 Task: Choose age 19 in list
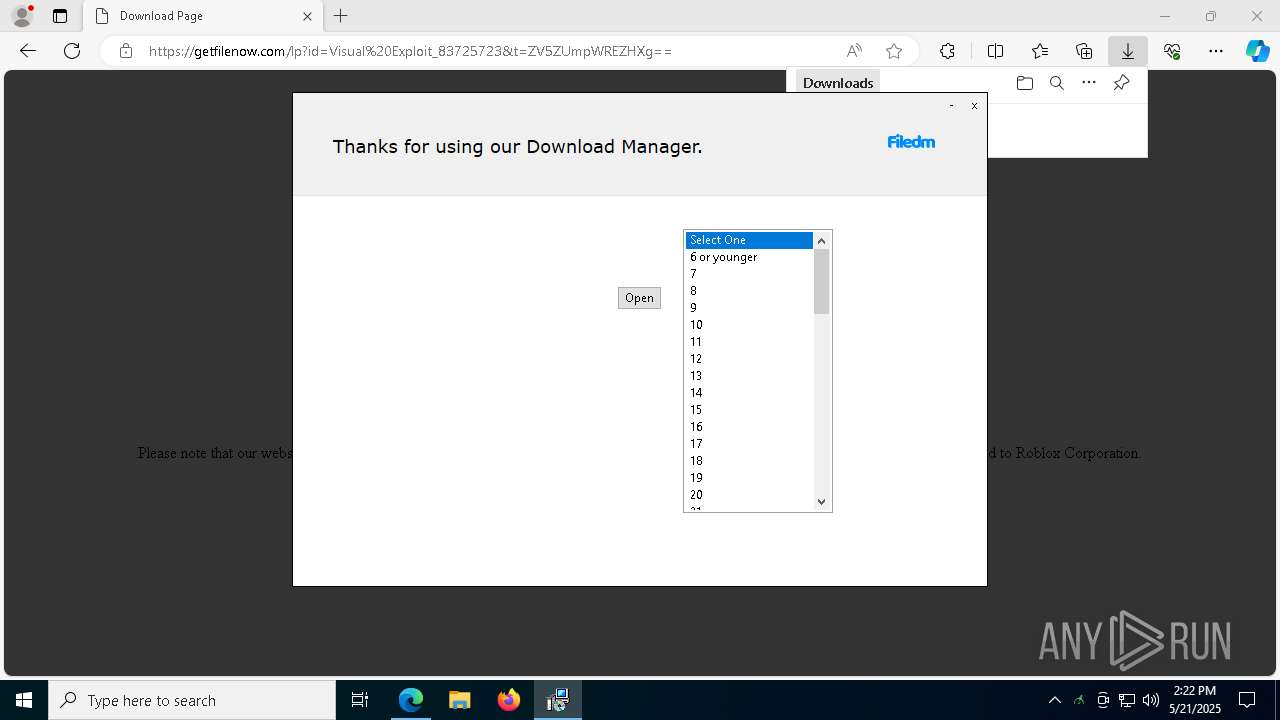click(x=749, y=478)
